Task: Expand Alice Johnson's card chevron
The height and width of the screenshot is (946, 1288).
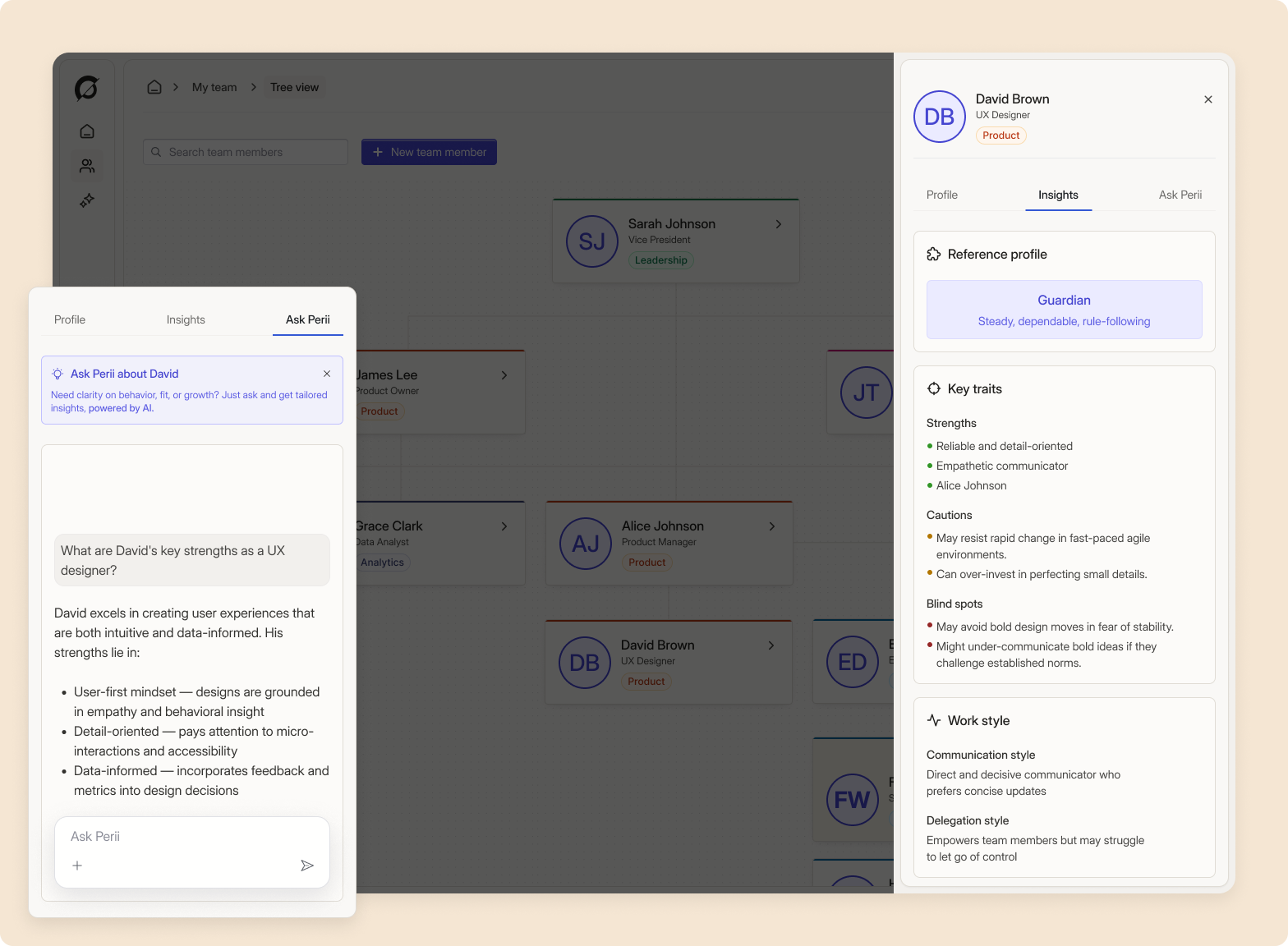Action: coord(772,526)
